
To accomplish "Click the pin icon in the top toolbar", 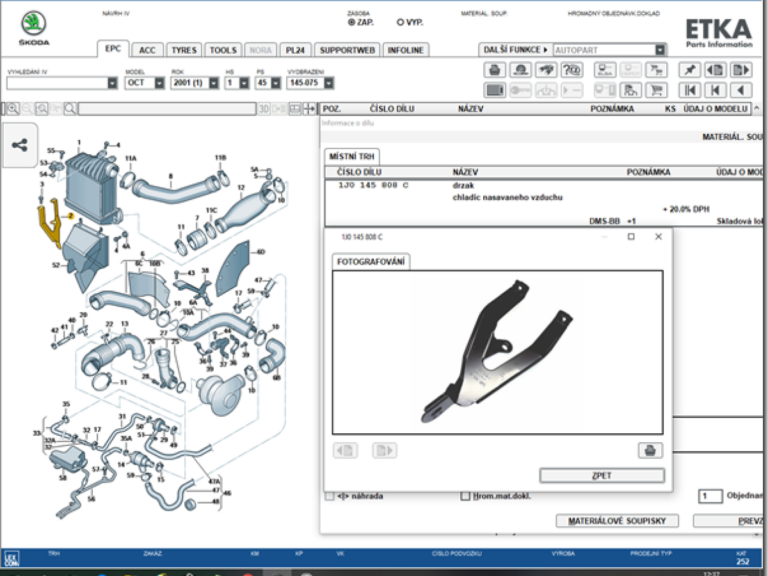I will [689, 70].
